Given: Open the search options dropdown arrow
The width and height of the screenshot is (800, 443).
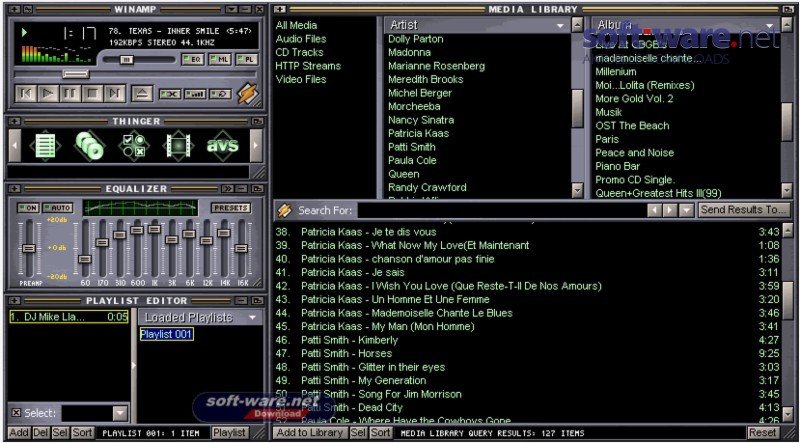Looking at the screenshot, I should pyautogui.click(x=687, y=210).
